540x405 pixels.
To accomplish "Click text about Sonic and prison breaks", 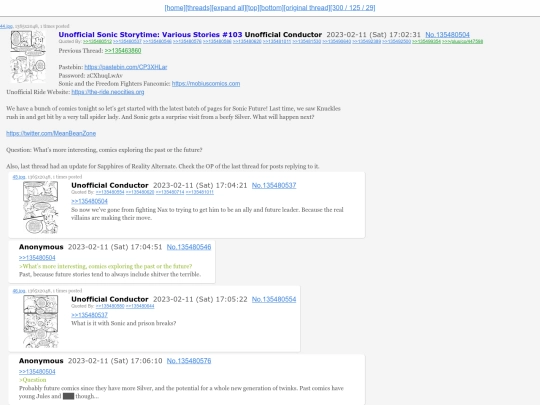I will [124, 323].
